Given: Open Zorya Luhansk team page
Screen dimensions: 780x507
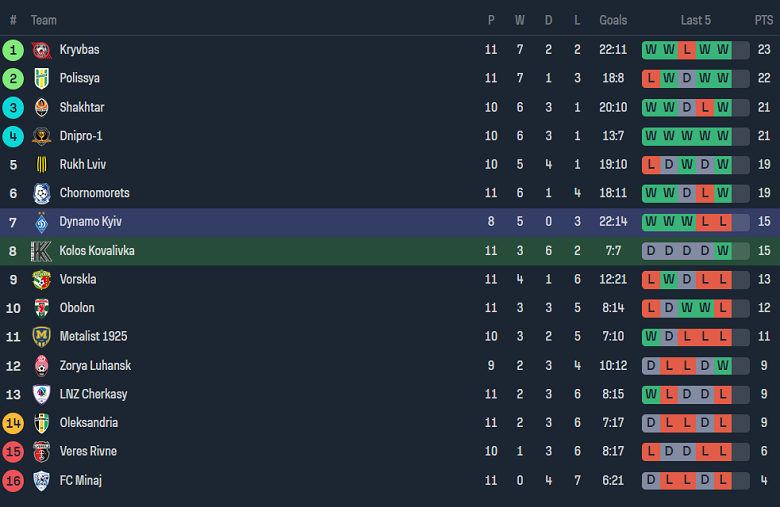Looking at the screenshot, I should tap(95, 366).
